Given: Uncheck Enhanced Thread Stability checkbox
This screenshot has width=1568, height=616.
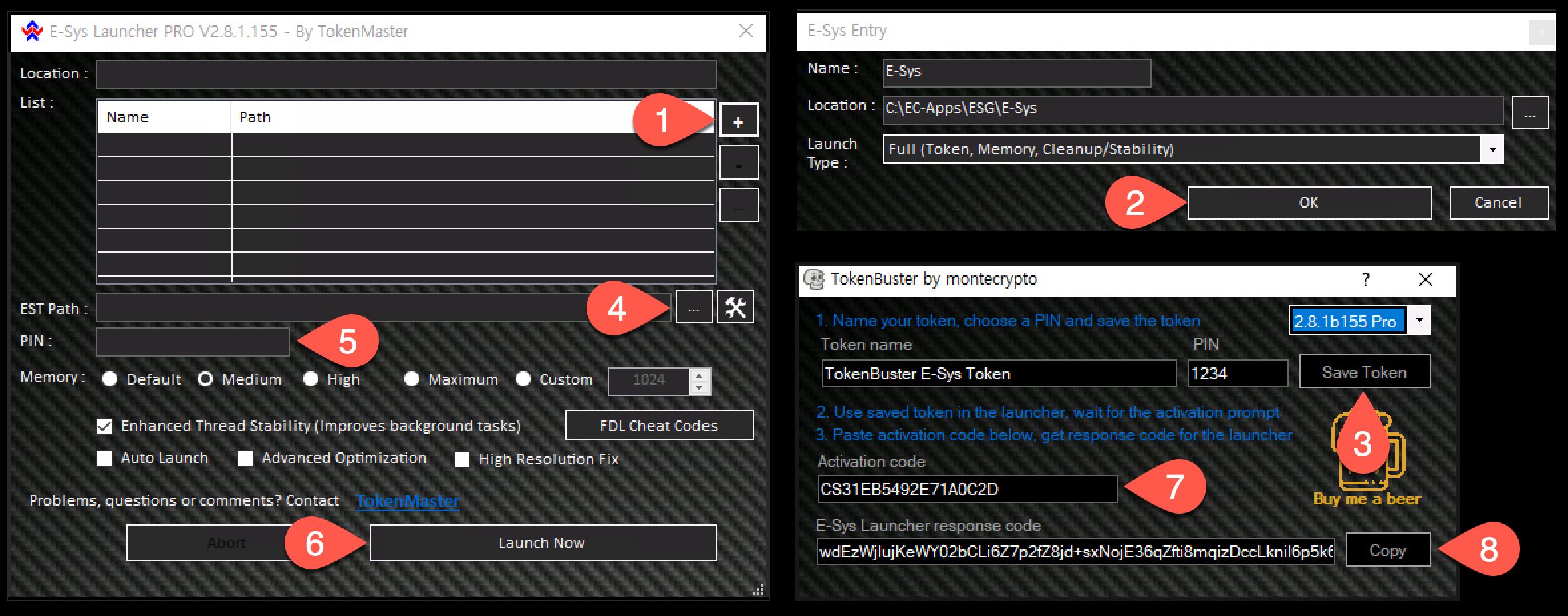Looking at the screenshot, I should pyautogui.click(x=104, y=426).
